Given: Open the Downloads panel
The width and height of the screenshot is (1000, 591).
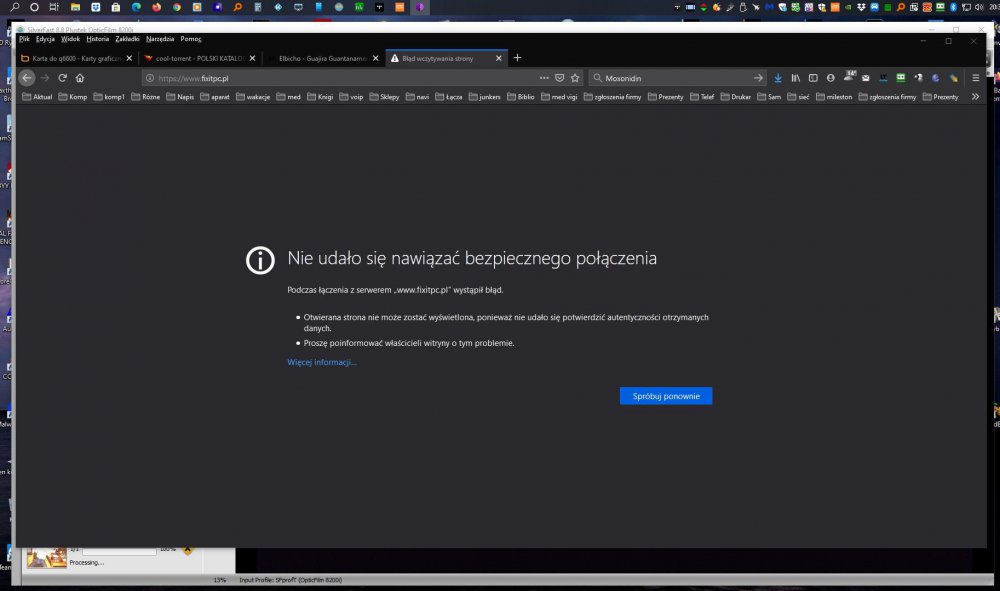Looking at the screenshot, I should (x=778, y=78).
